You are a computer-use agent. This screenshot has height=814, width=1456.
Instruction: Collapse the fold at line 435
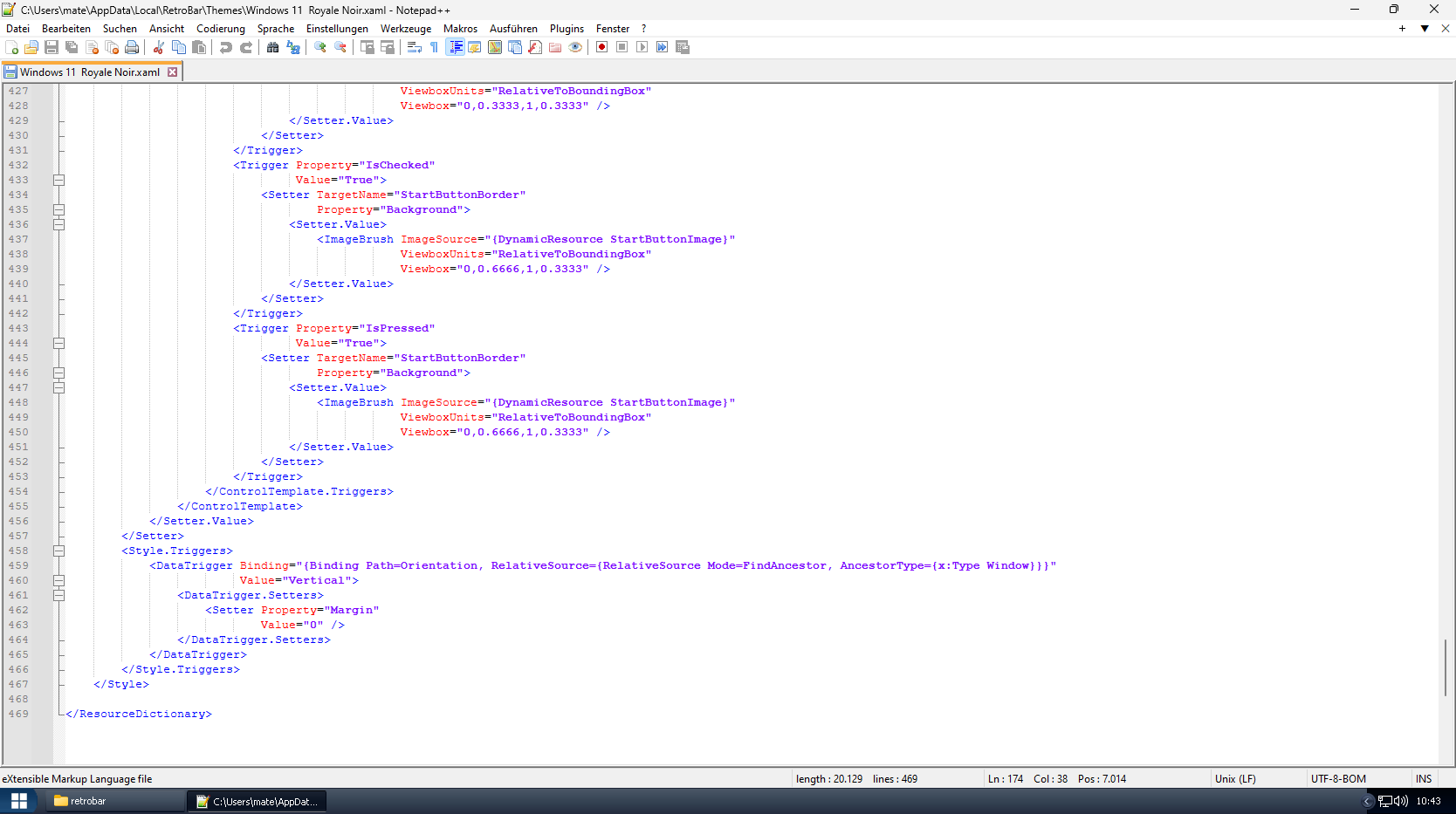click(x=59, y=209)
